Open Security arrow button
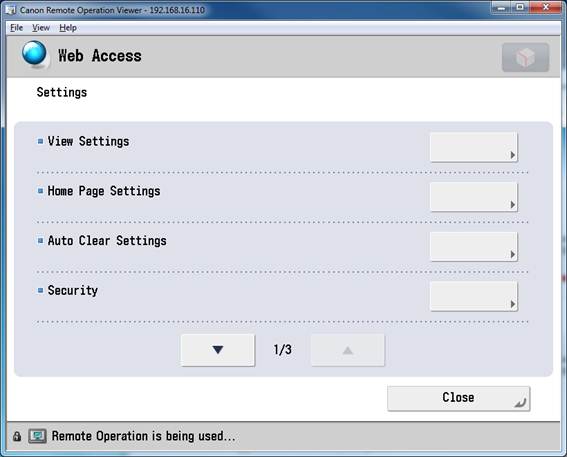 pos(473,296)
